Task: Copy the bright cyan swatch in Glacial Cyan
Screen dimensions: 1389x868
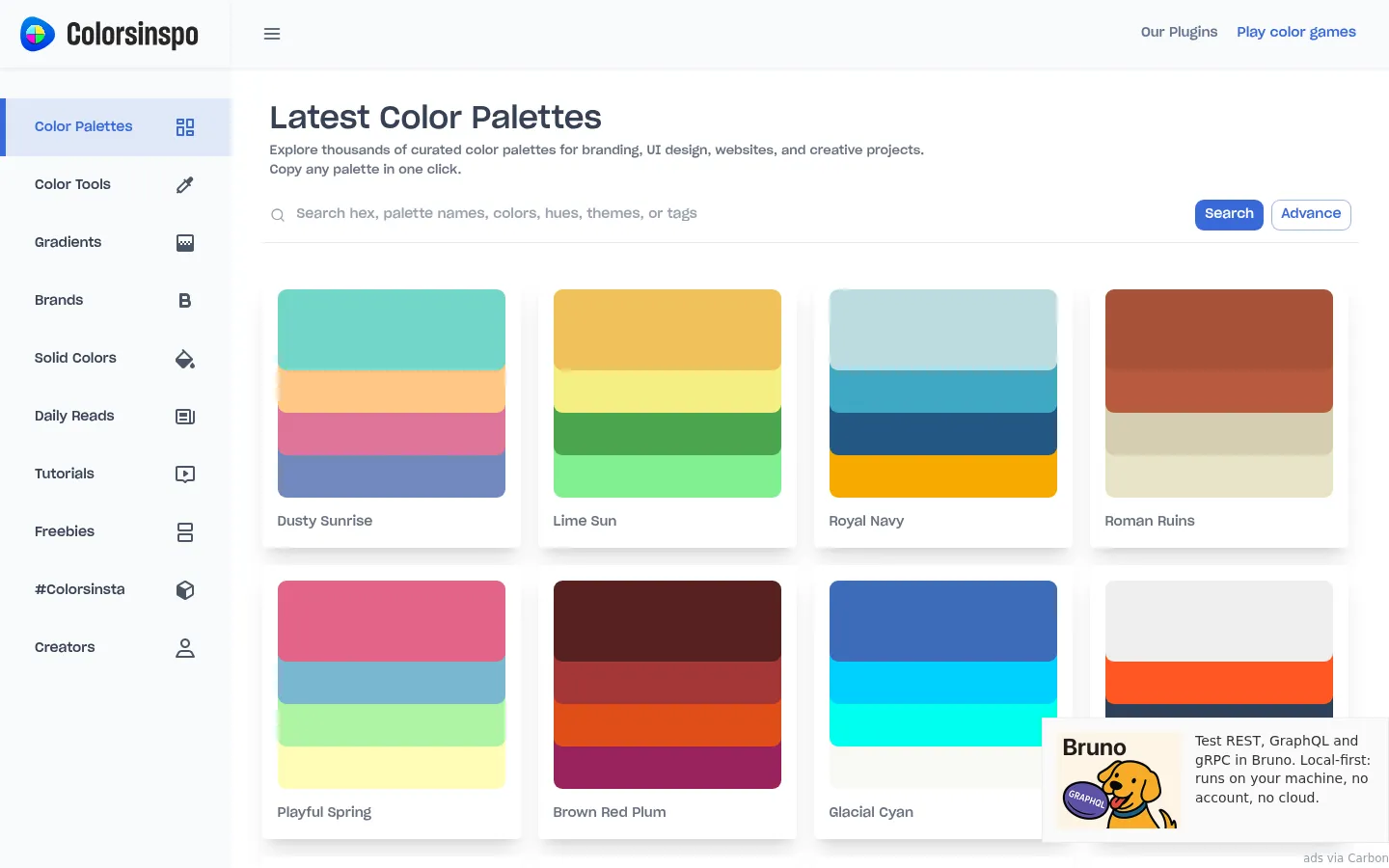Action: pyautogui.click(x=936, y=725)
